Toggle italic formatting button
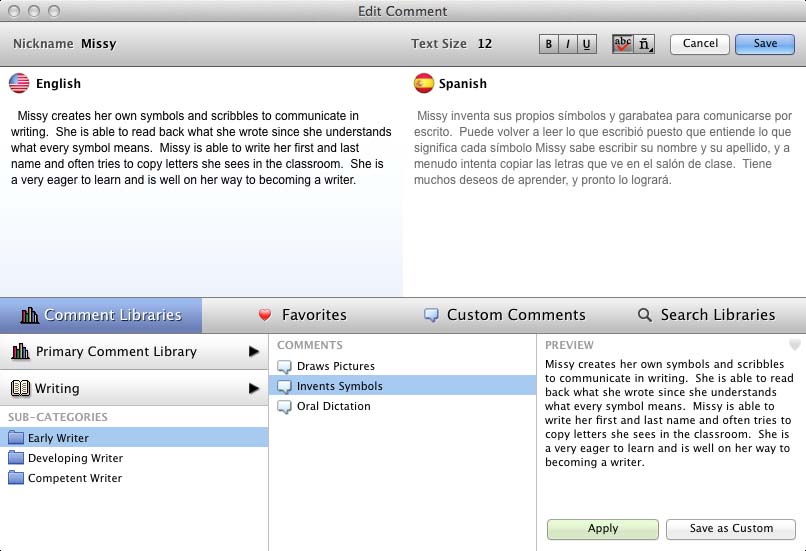 (568, 44)
